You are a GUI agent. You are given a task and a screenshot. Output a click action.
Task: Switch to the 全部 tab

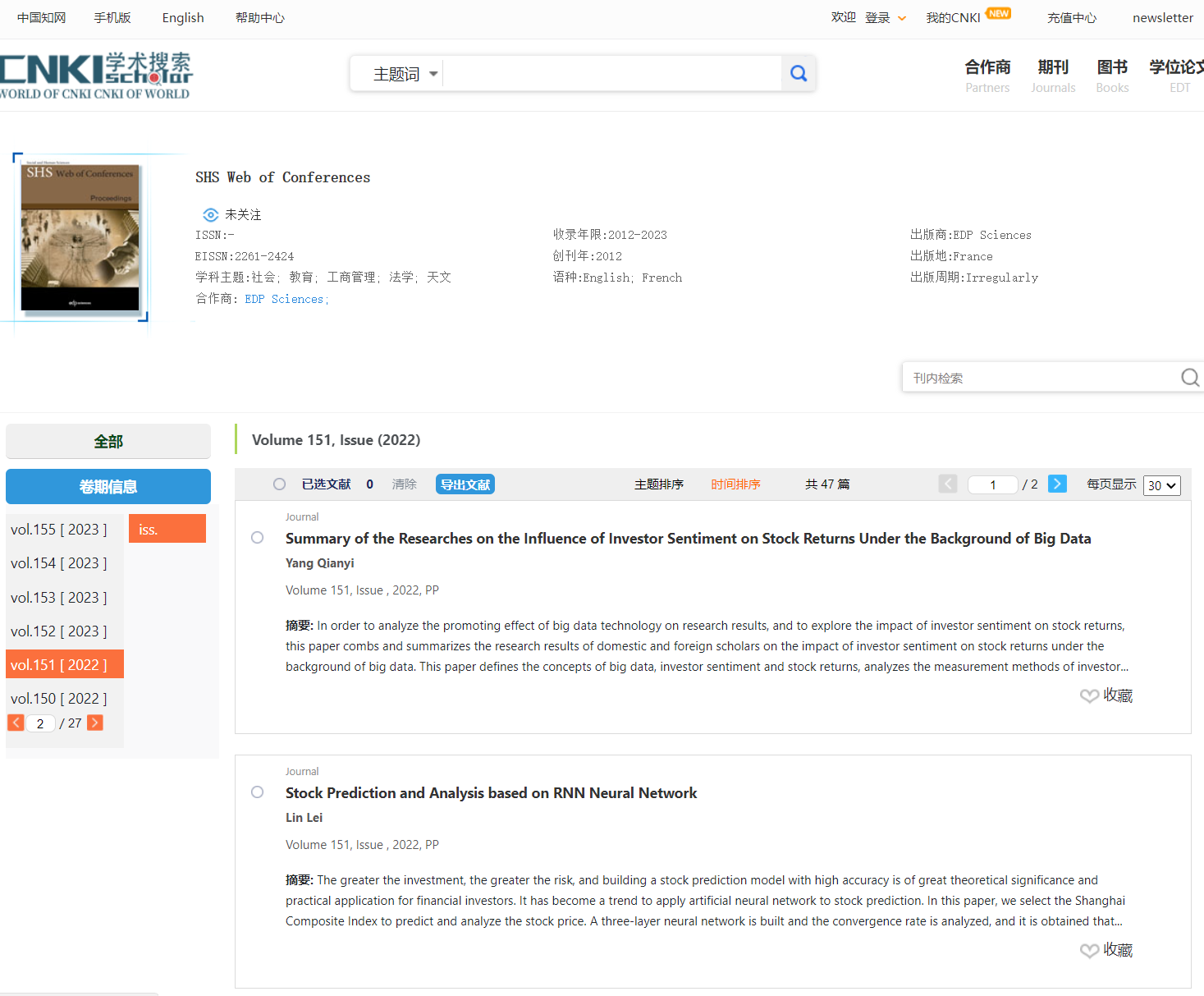pyautogui.click(x=108, y=442)
